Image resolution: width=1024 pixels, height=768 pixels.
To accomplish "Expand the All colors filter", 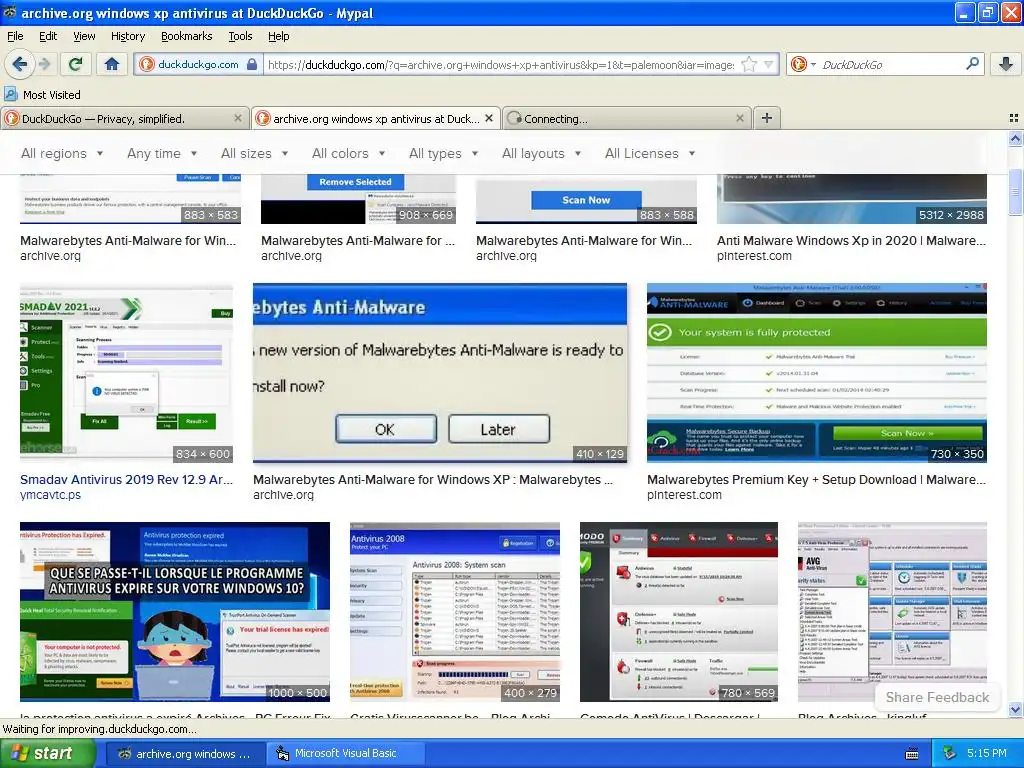I will pos(348,153).
